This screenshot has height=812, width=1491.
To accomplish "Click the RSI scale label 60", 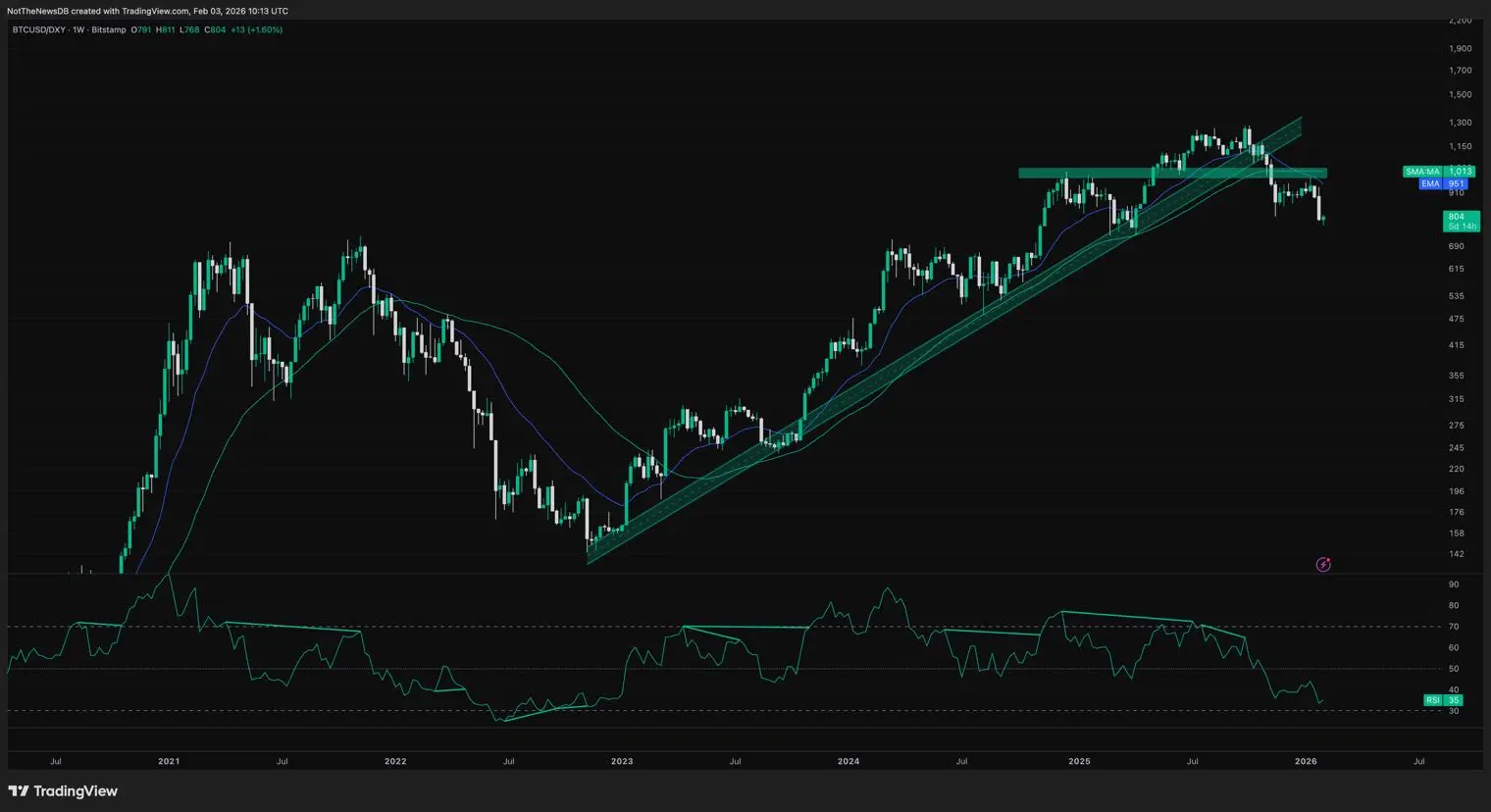I will coord(1454,648).
